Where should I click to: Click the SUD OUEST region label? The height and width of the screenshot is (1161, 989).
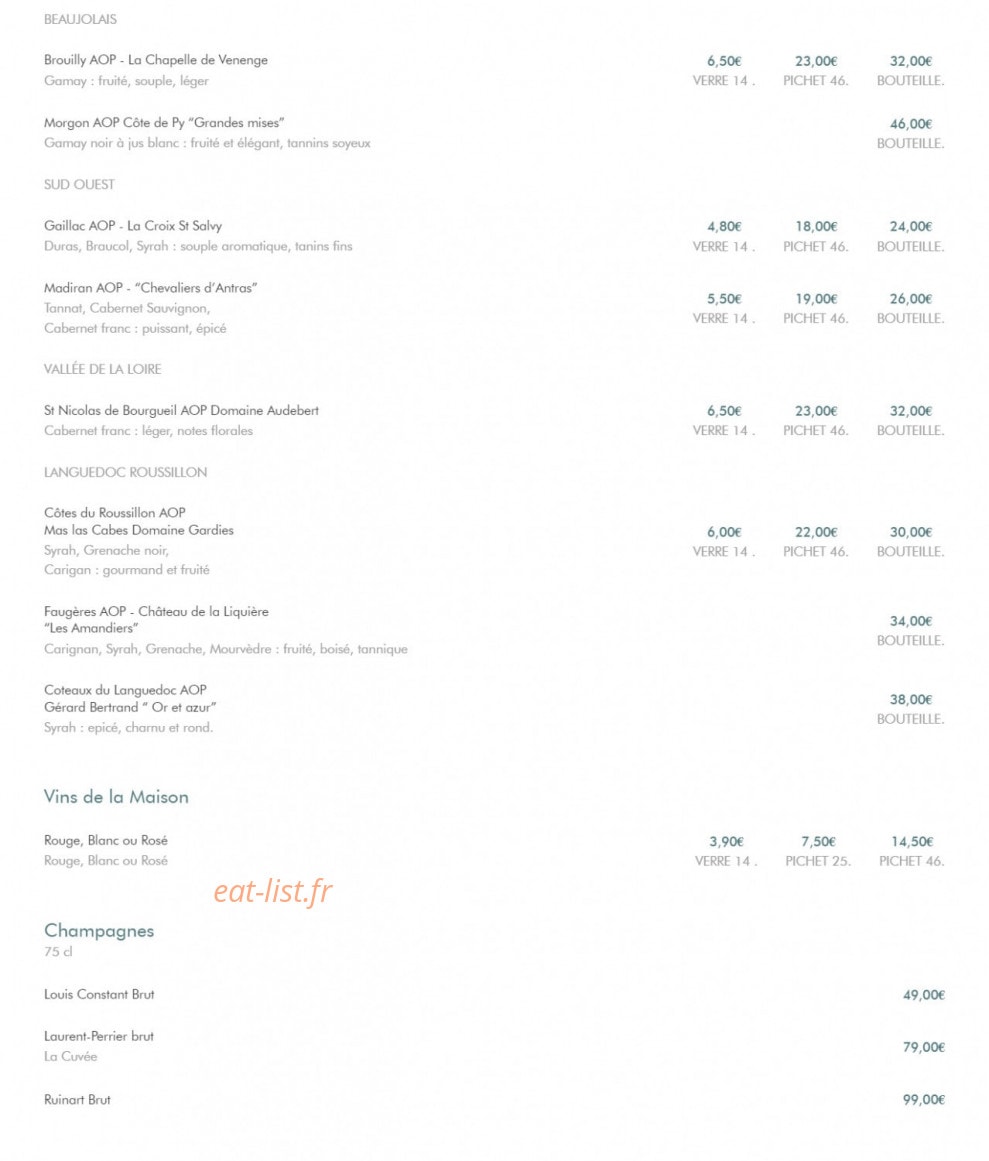coord(79,184)
